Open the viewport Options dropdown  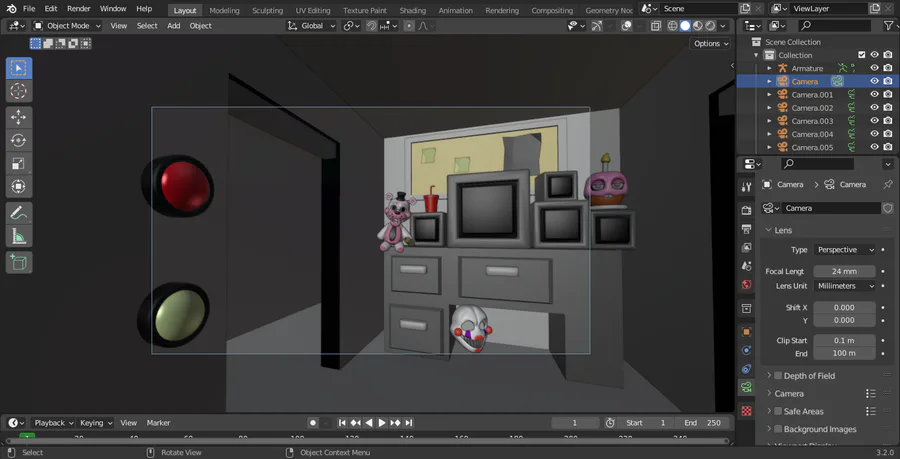[711, 44]
